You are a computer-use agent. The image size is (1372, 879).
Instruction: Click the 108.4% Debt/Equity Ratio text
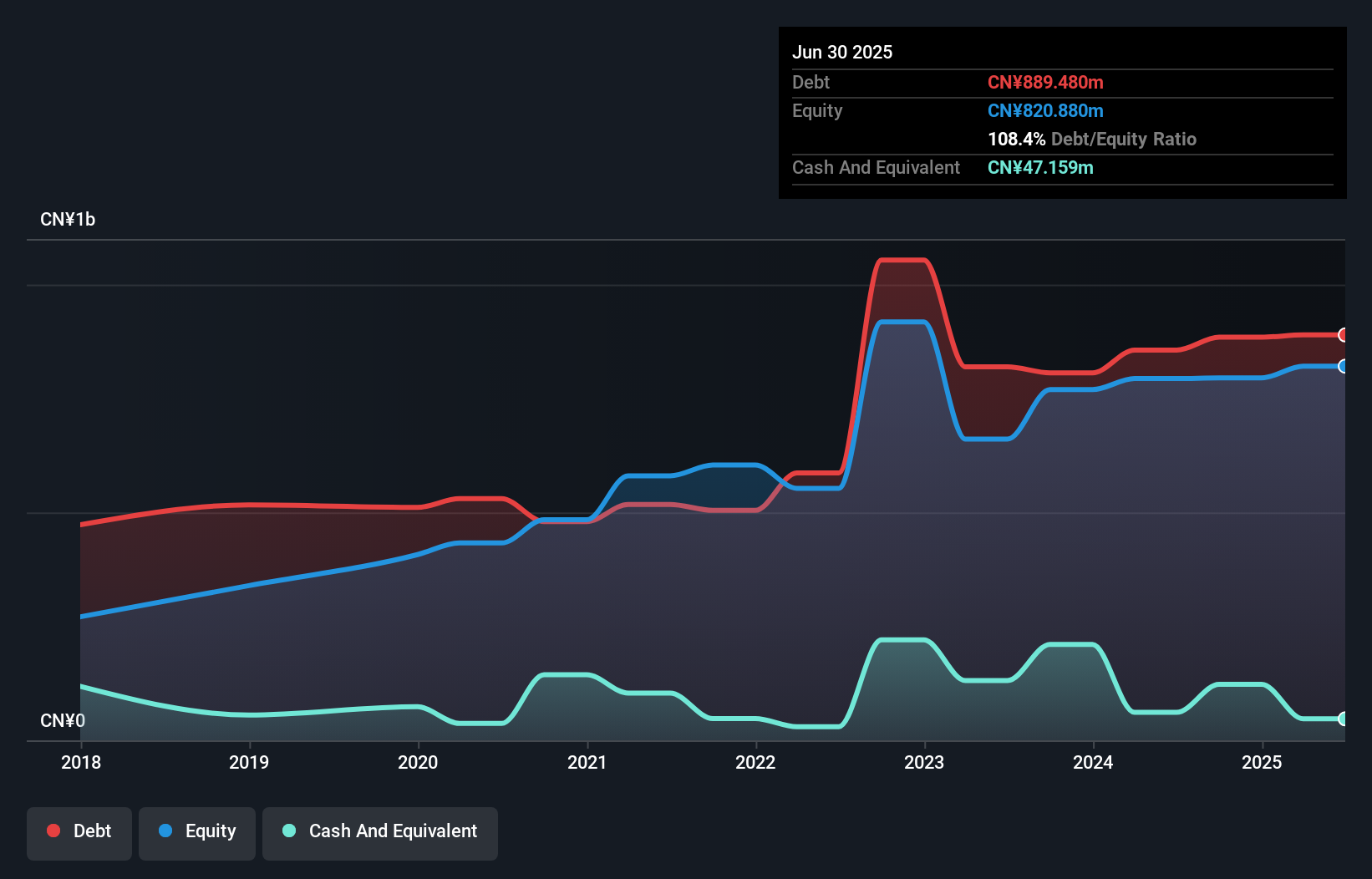(1092, 139)
